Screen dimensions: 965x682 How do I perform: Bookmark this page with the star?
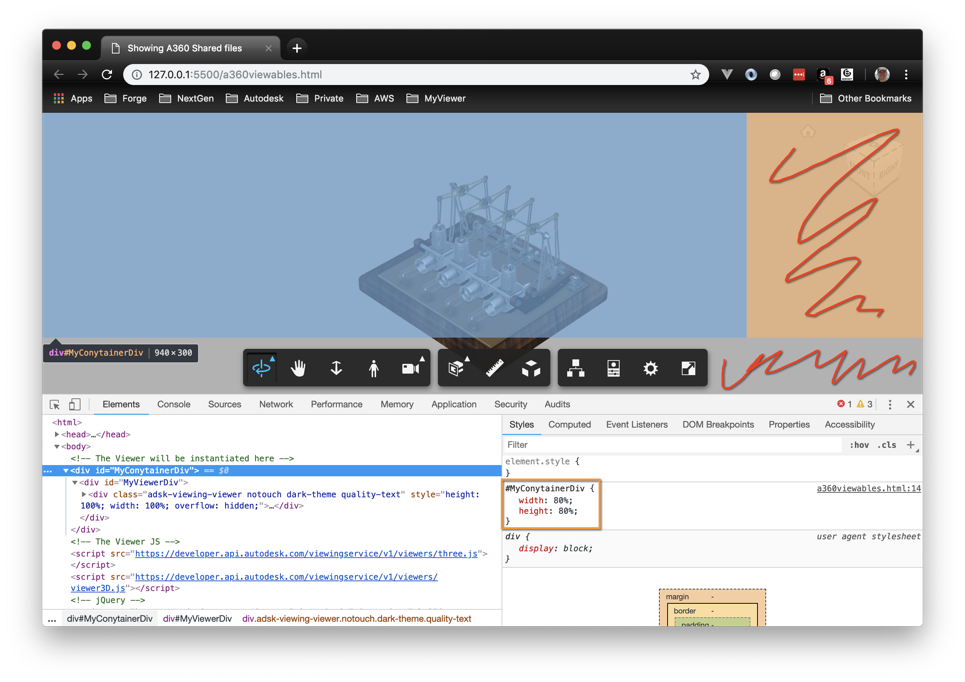695,74
